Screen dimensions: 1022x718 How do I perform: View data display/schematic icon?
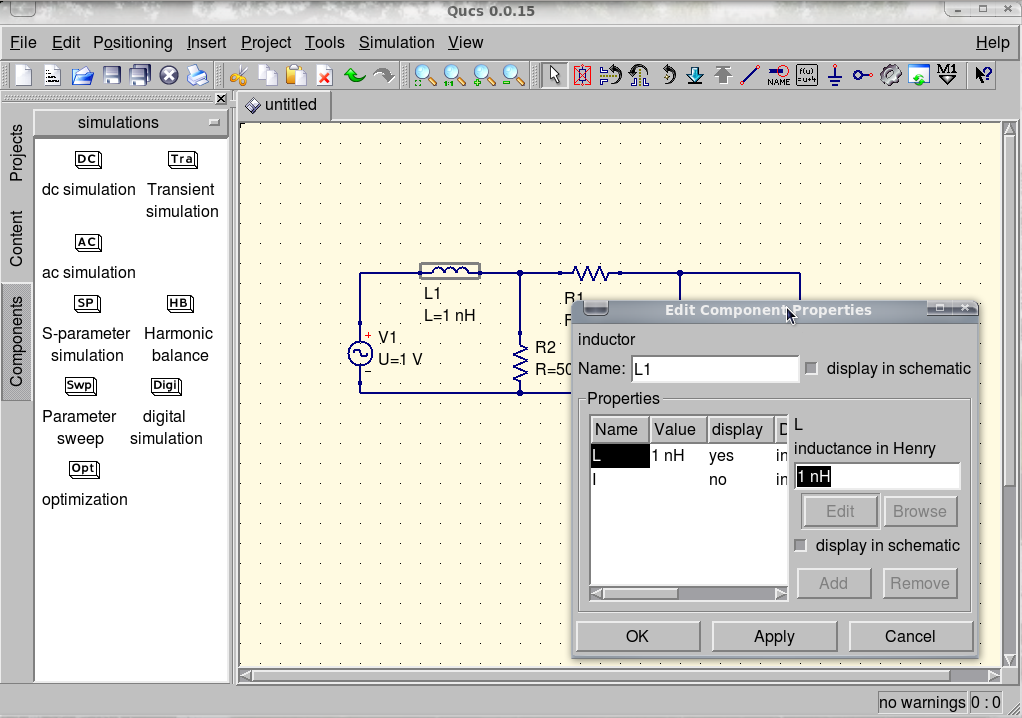click(x=918, y=76)
